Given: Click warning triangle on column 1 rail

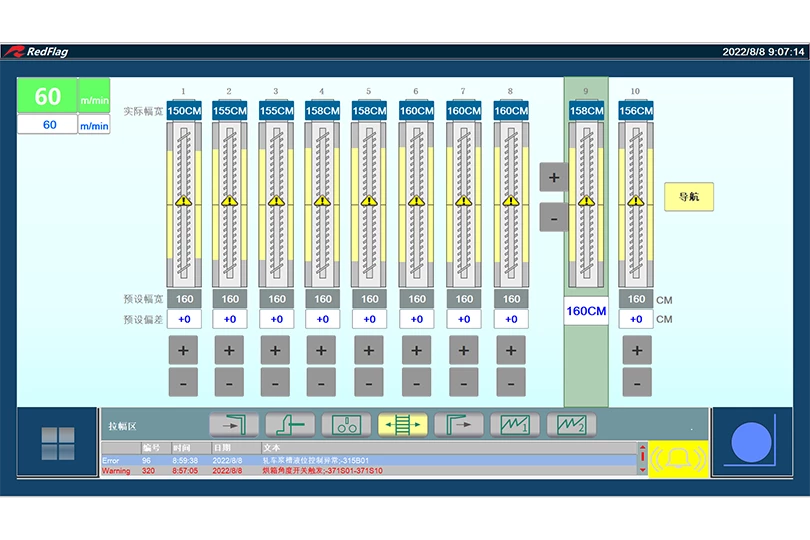Looking at the screenshot, I should 183,200.
